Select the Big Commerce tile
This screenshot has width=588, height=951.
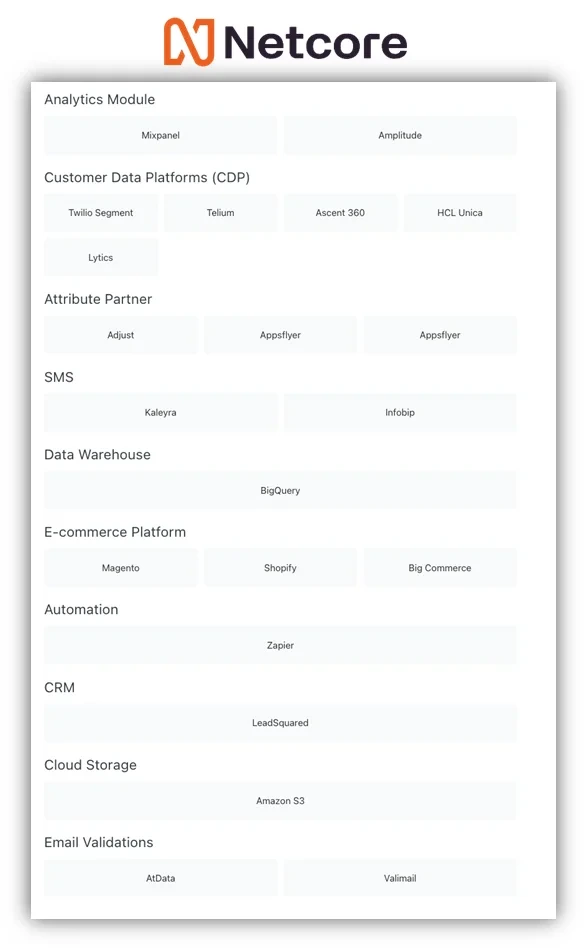440,568
